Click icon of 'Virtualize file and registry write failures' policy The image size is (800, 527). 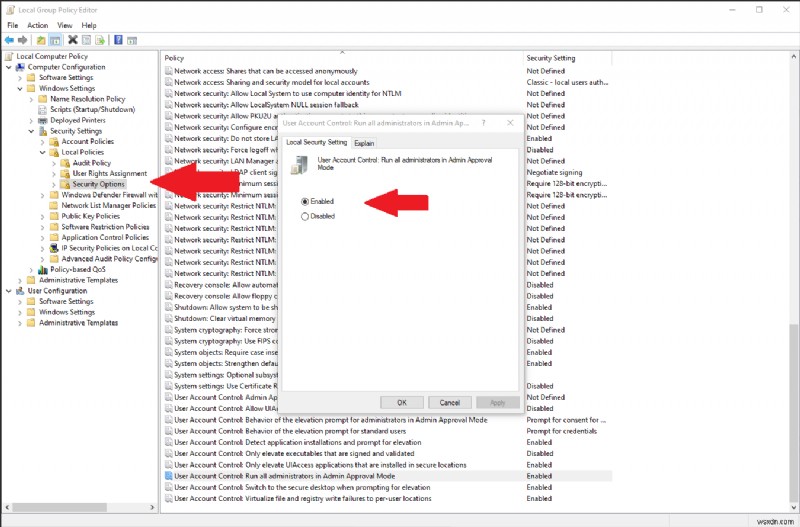tap(169, 498)
